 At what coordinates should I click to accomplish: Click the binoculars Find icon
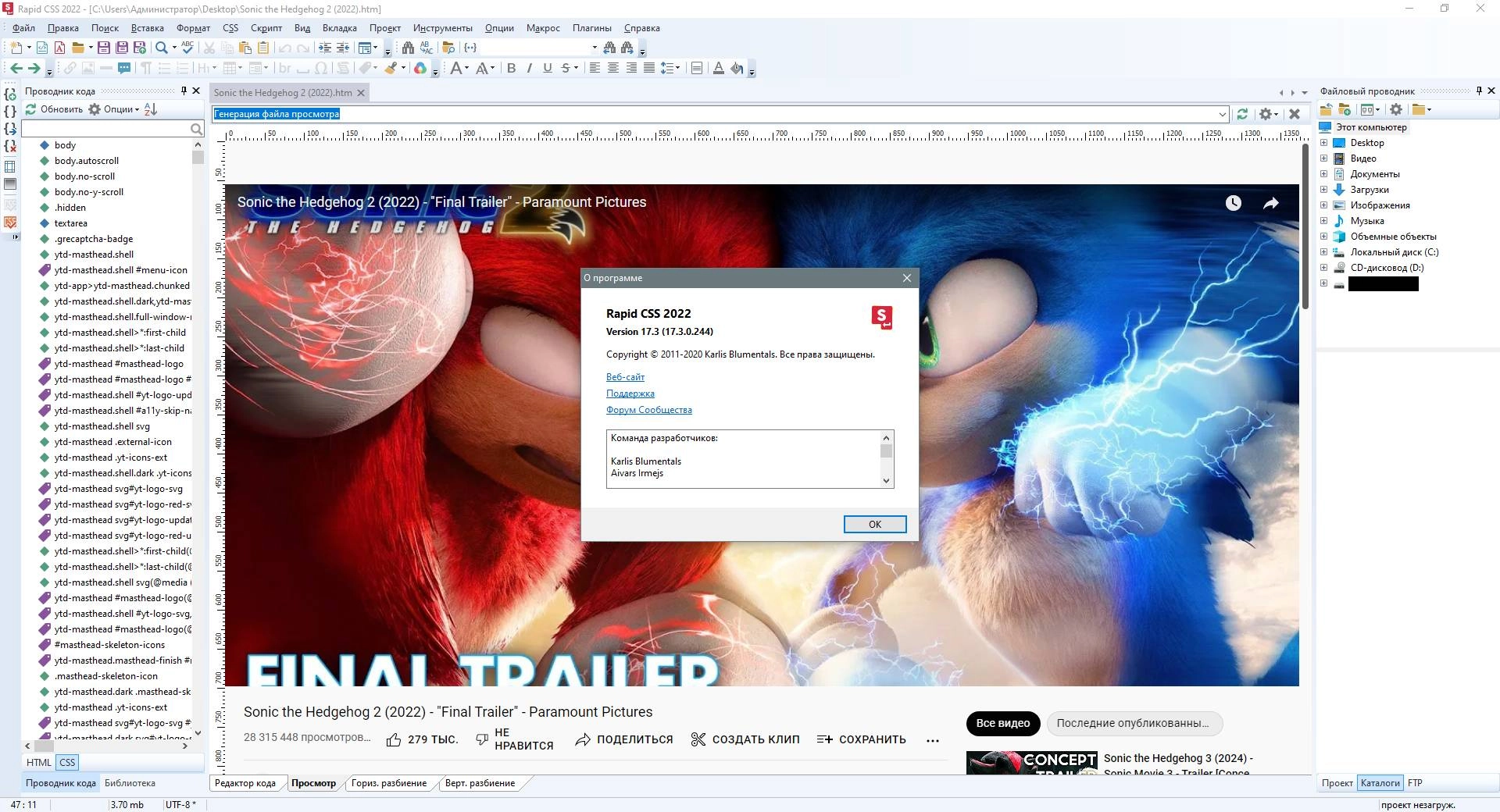point(408,48)
